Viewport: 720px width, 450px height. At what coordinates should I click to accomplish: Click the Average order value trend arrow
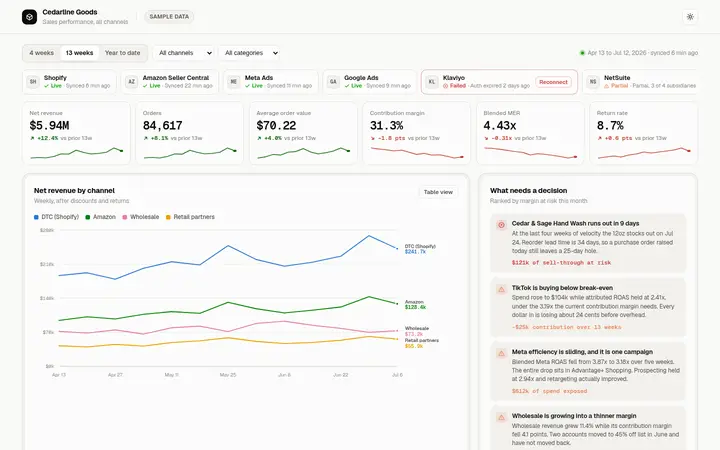259,138
